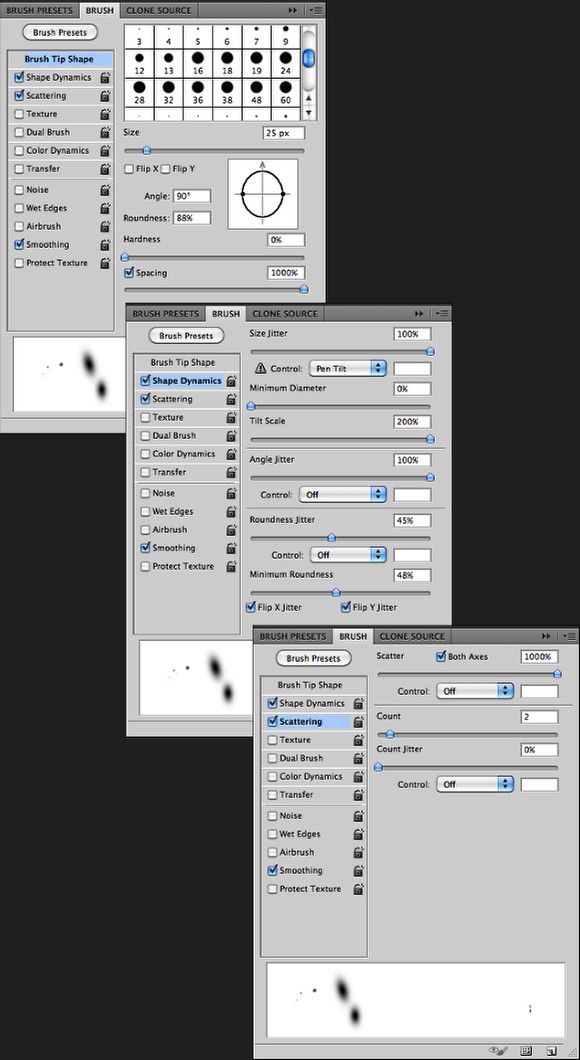Select Brush Tip Shape in the middle panel
The height and width of the screenshot is (1060, 580).
183,363
